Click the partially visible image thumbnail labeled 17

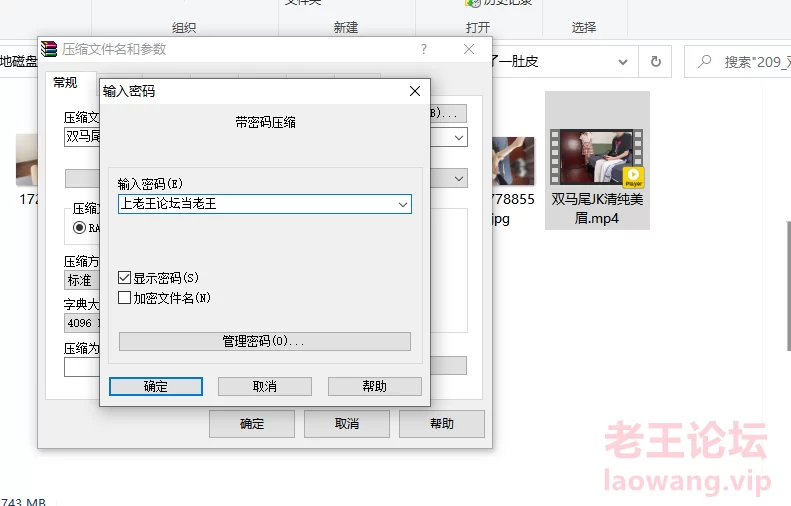[x=26, y=159]
